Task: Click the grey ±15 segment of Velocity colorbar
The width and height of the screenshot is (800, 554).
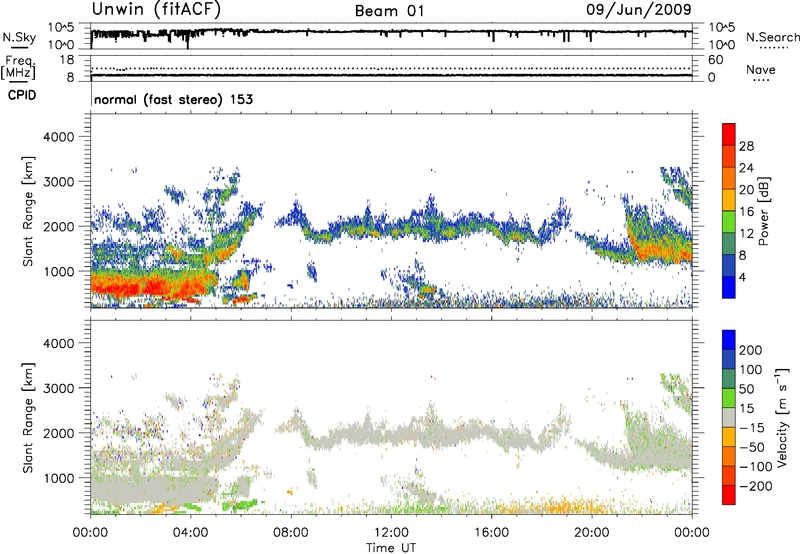Action: [x=729, y=417]
